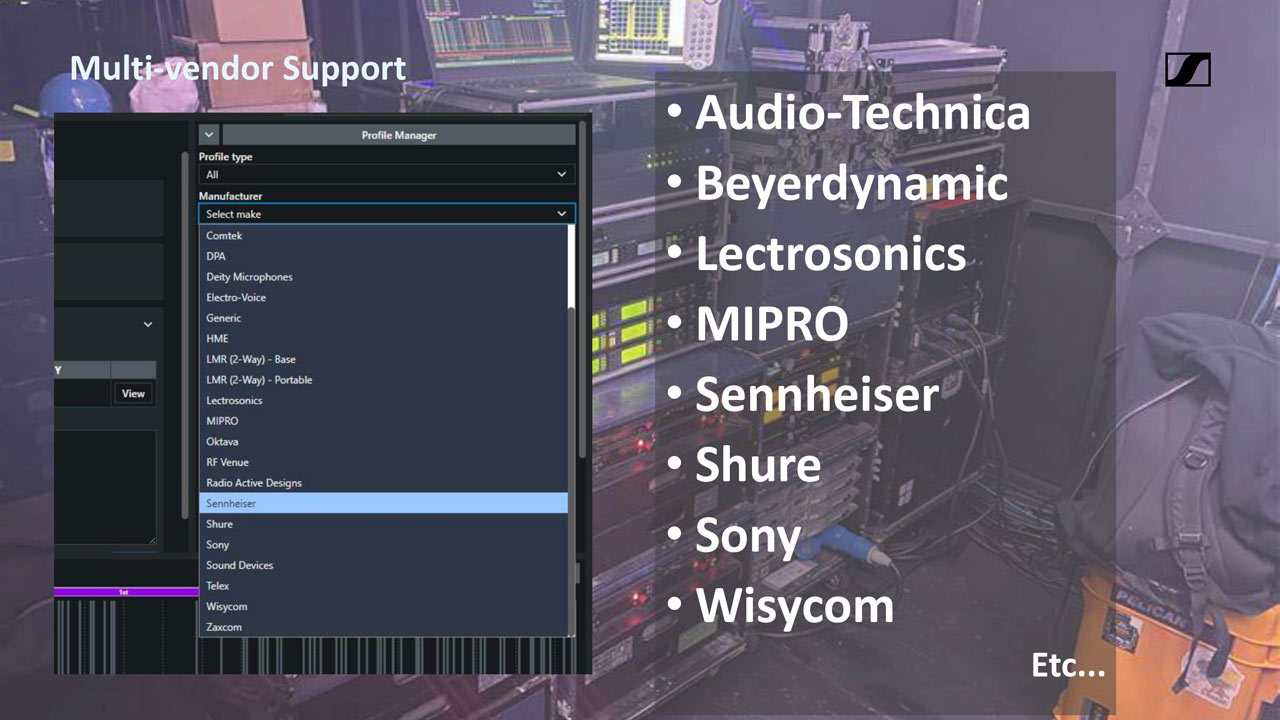Choose Sony in the dropdown list
Viewport: 1280px width, 720px height.
click(383, 545)
